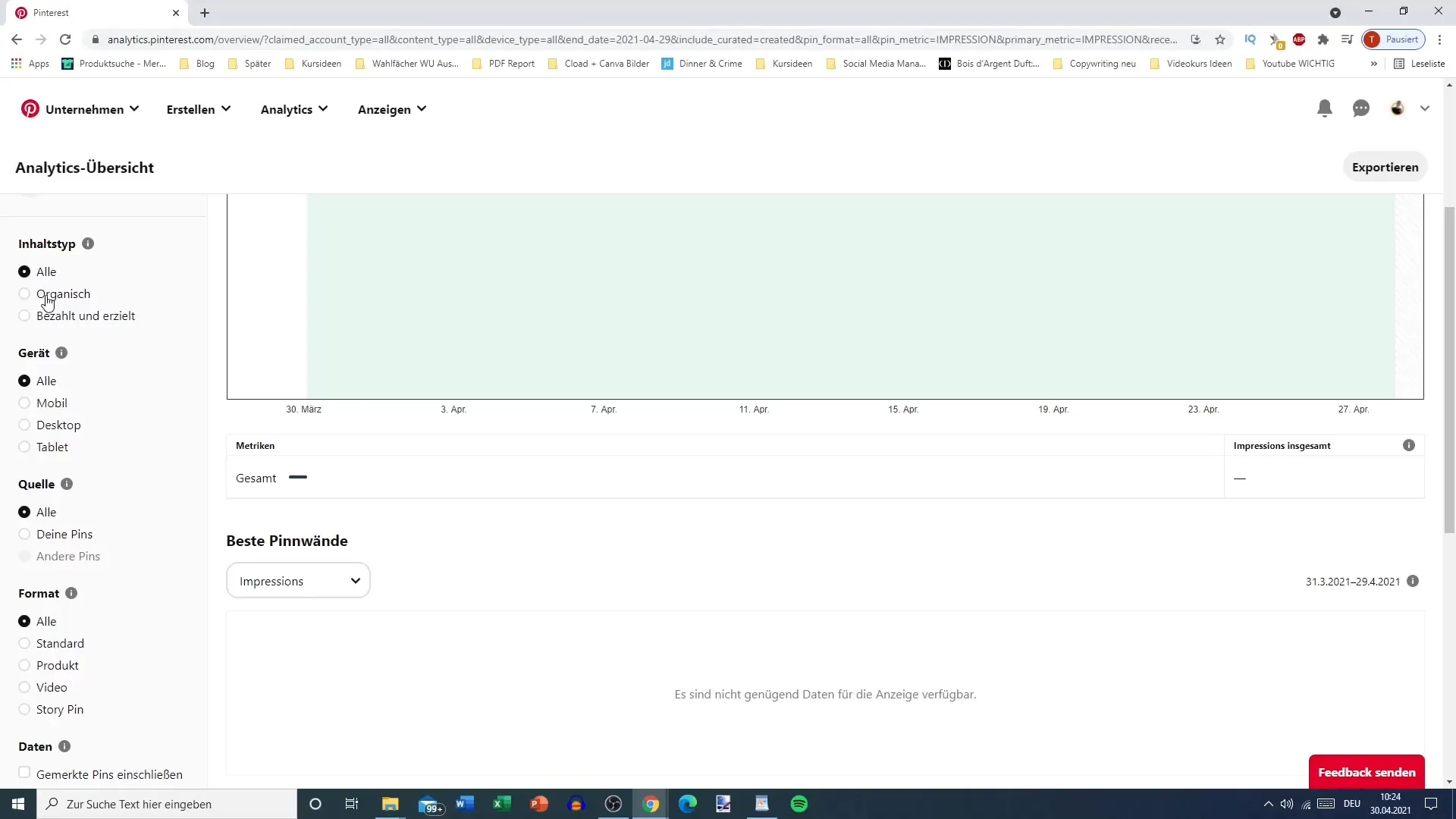Click the Gesamt metrics row
This screenshot has height=819, width=1456.
(256, 478)
